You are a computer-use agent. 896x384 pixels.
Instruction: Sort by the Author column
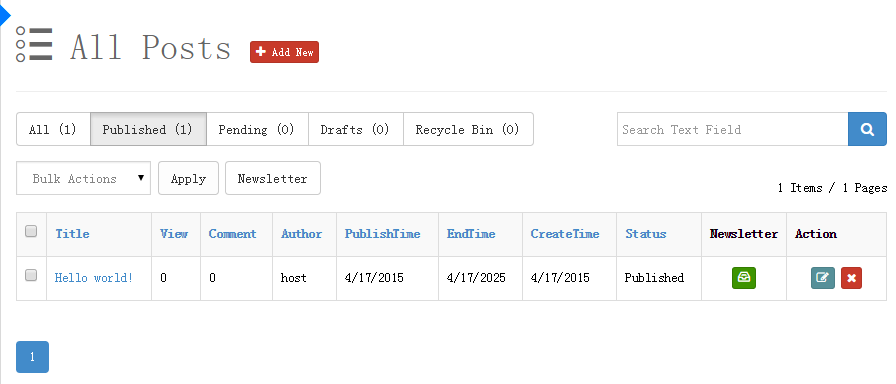click(301, 234)
